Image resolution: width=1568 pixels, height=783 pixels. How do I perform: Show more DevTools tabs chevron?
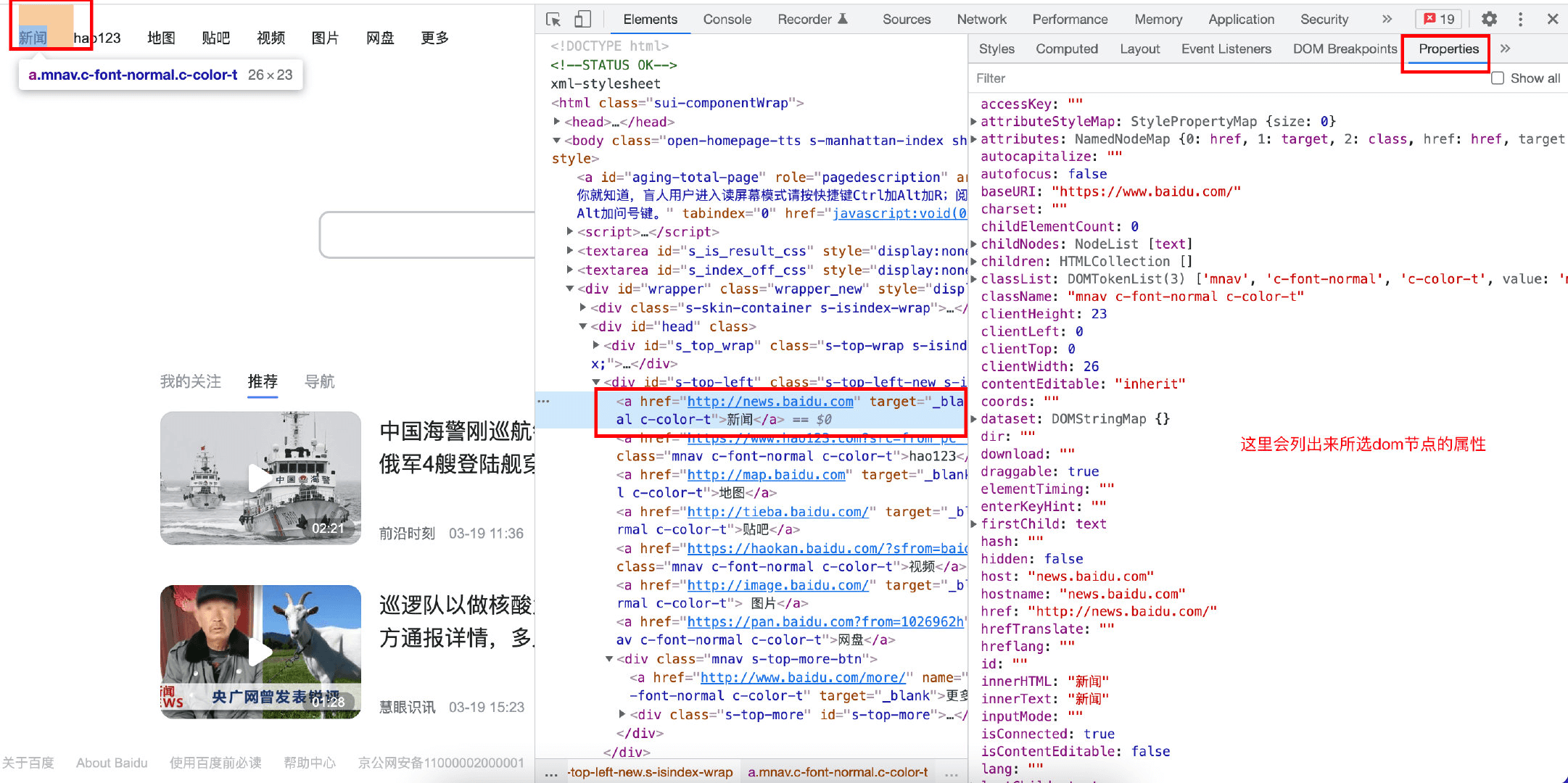[1387, 20]
